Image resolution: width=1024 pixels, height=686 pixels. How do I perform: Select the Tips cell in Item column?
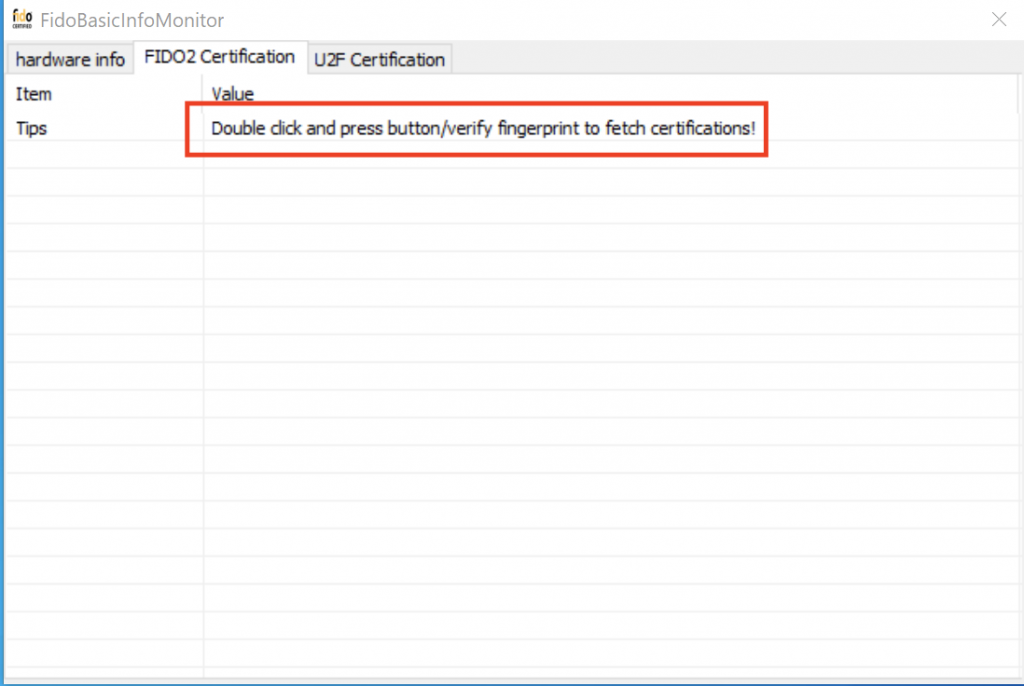[x=104, y=128]
